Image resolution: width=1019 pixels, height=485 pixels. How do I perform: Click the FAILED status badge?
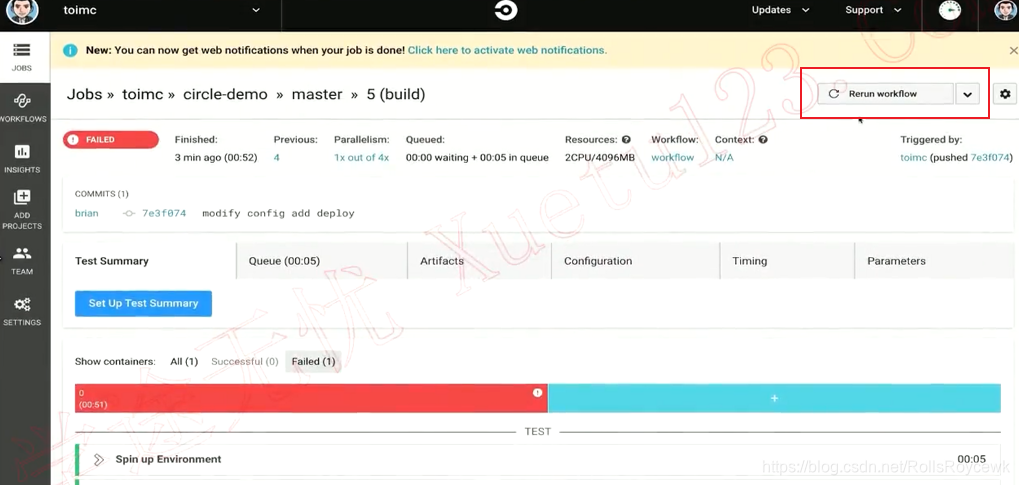110,140
